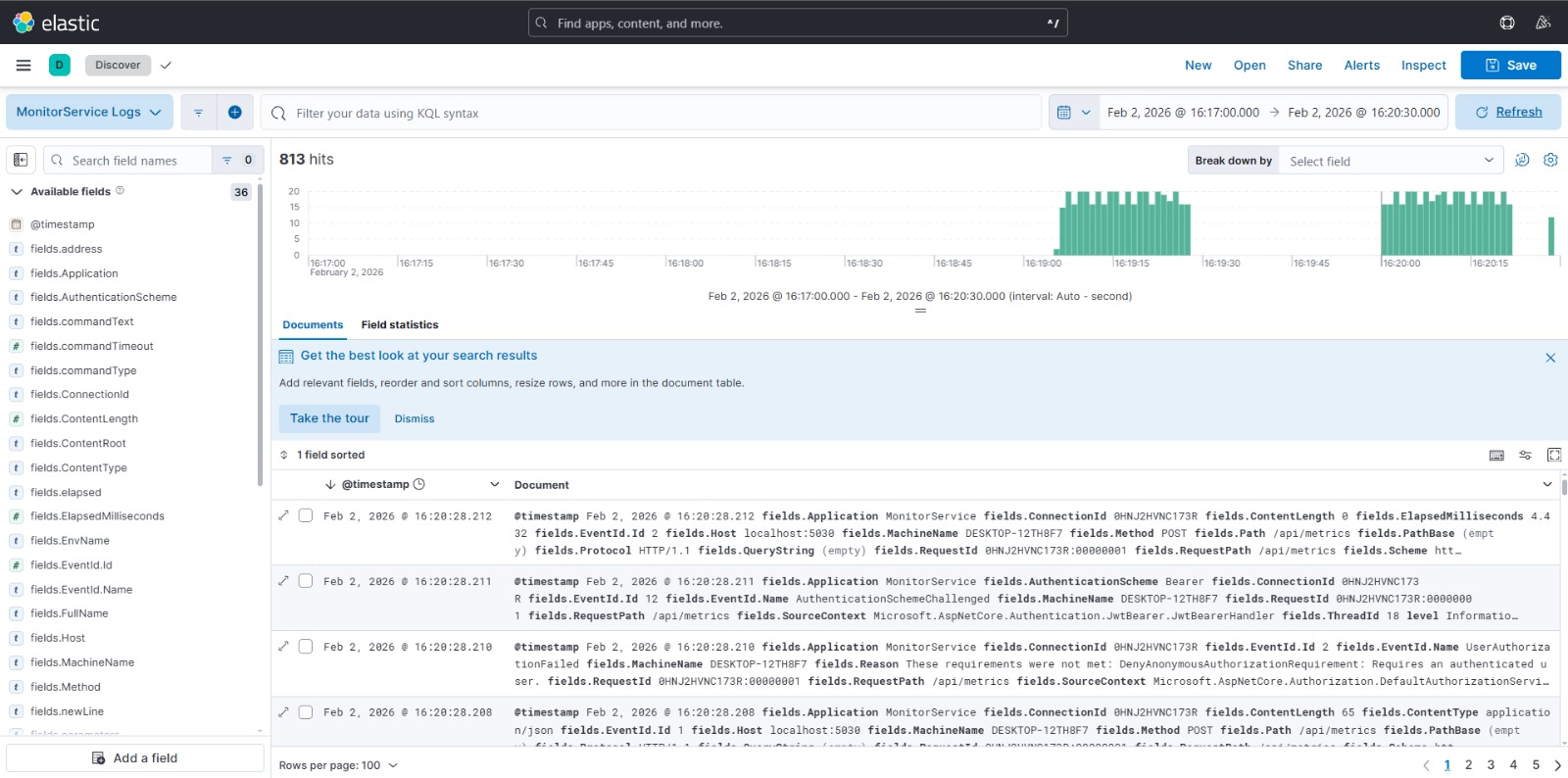
Task: Open Rows per page 100 selector
Action: point(338,765)
